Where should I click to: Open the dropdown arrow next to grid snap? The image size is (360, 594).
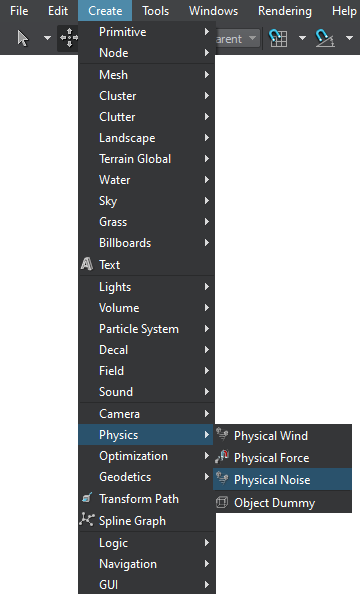point(302,38)
